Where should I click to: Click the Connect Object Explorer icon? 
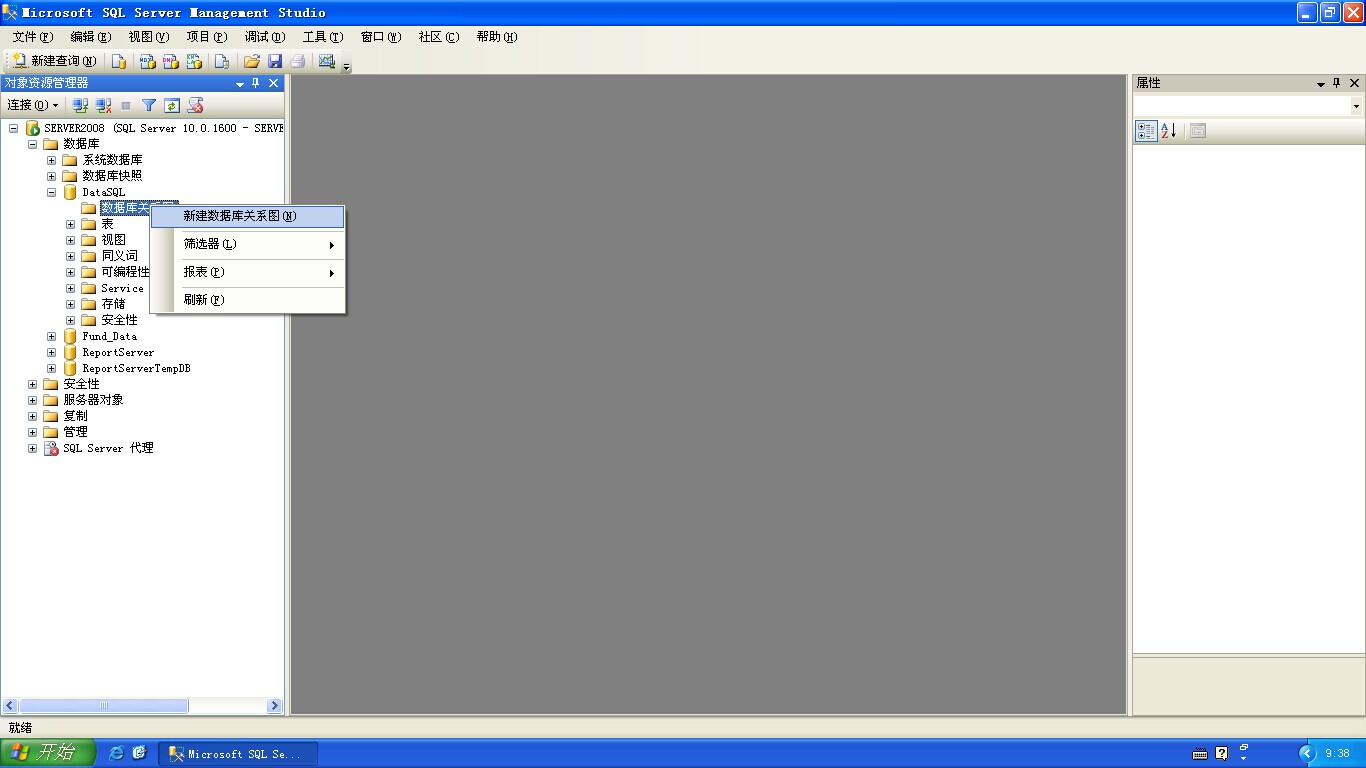tap(81, 105)
